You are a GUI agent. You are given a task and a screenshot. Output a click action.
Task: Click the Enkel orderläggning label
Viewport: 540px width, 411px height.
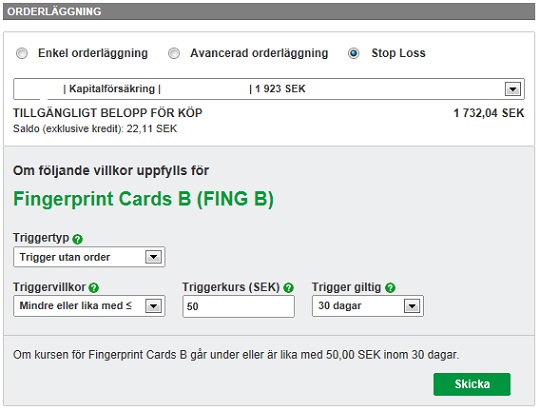click(93, 53)
